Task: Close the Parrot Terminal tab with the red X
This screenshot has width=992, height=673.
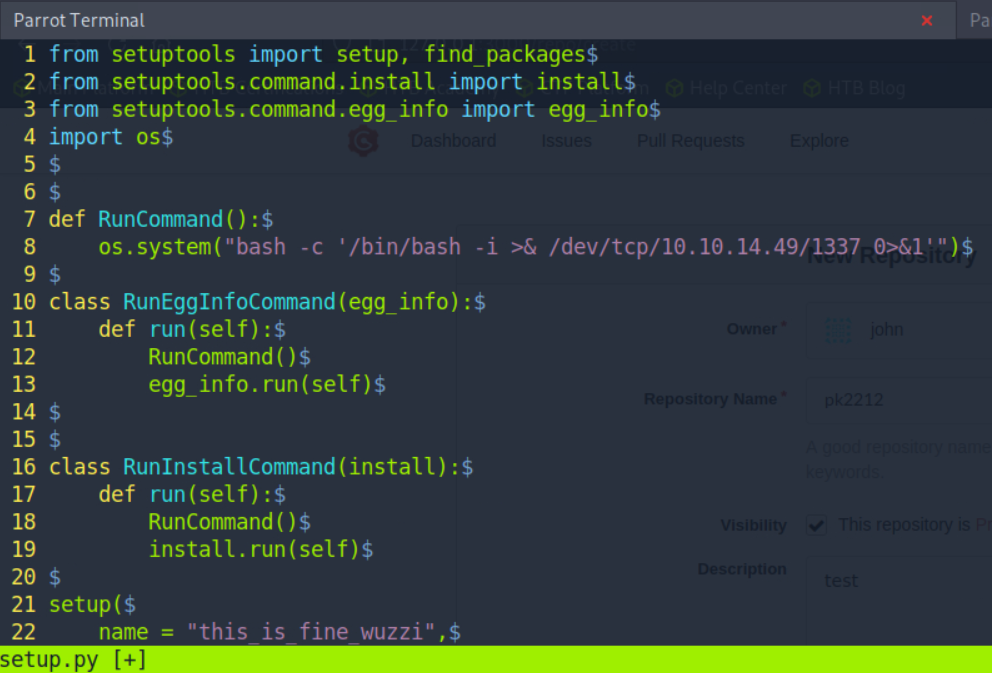Action: [x=927, y=21]
